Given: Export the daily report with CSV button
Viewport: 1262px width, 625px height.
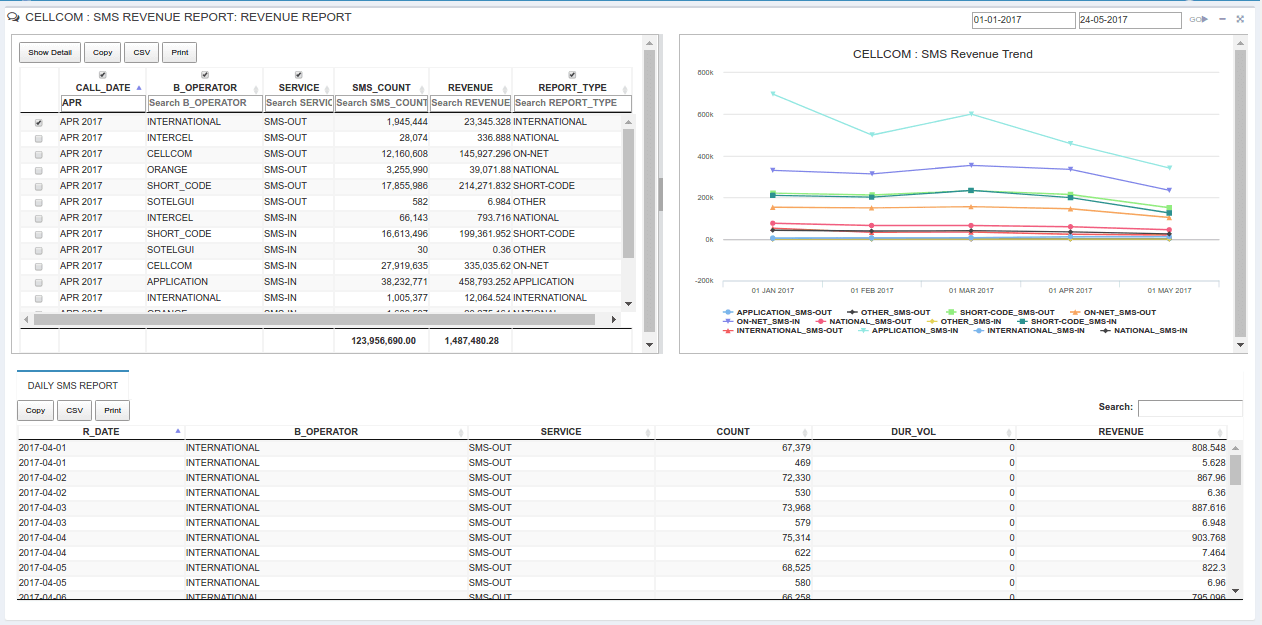Looking at the screenshot, I should click(74, 410).
